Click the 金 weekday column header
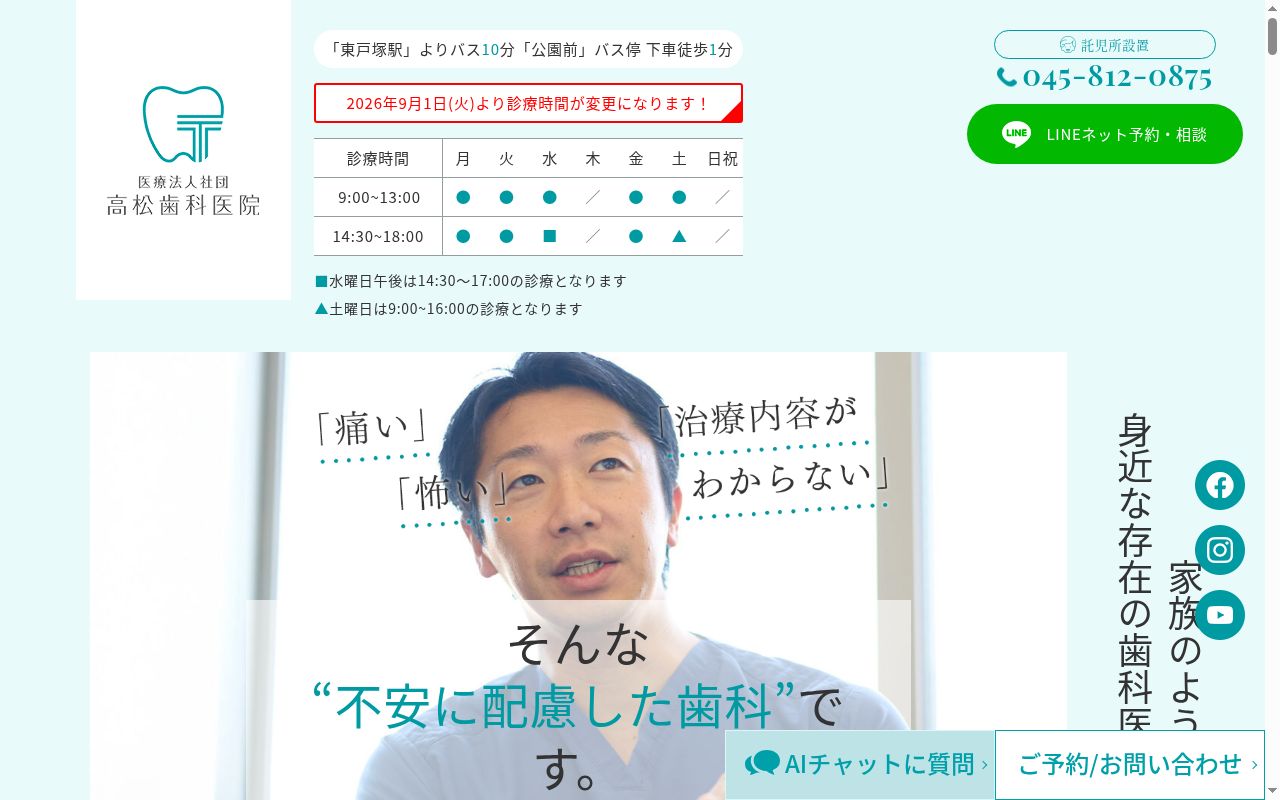Screen dimensions: 1280x800 (x=636, y=158)
